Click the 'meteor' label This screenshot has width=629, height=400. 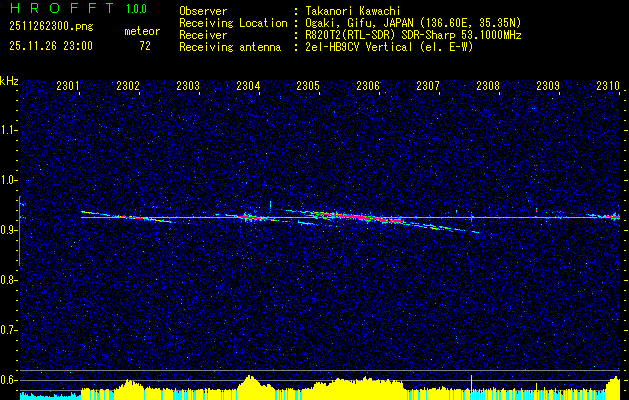coord(142,31)
